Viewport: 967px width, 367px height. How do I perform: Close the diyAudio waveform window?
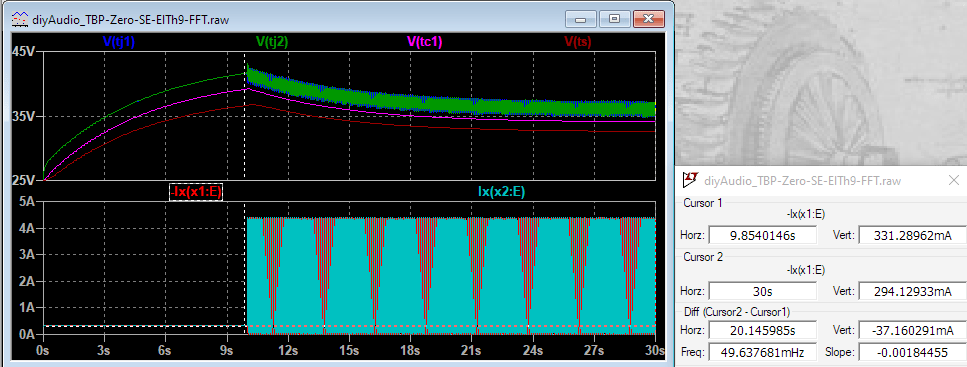[x=648, y=19]
